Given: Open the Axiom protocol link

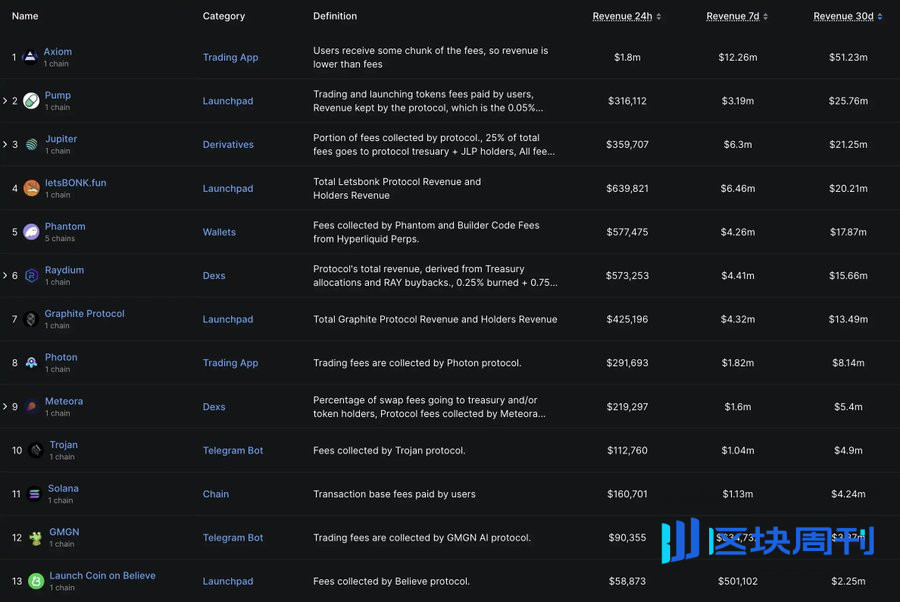Looking at the screenshot, I should tap(58, 52).
